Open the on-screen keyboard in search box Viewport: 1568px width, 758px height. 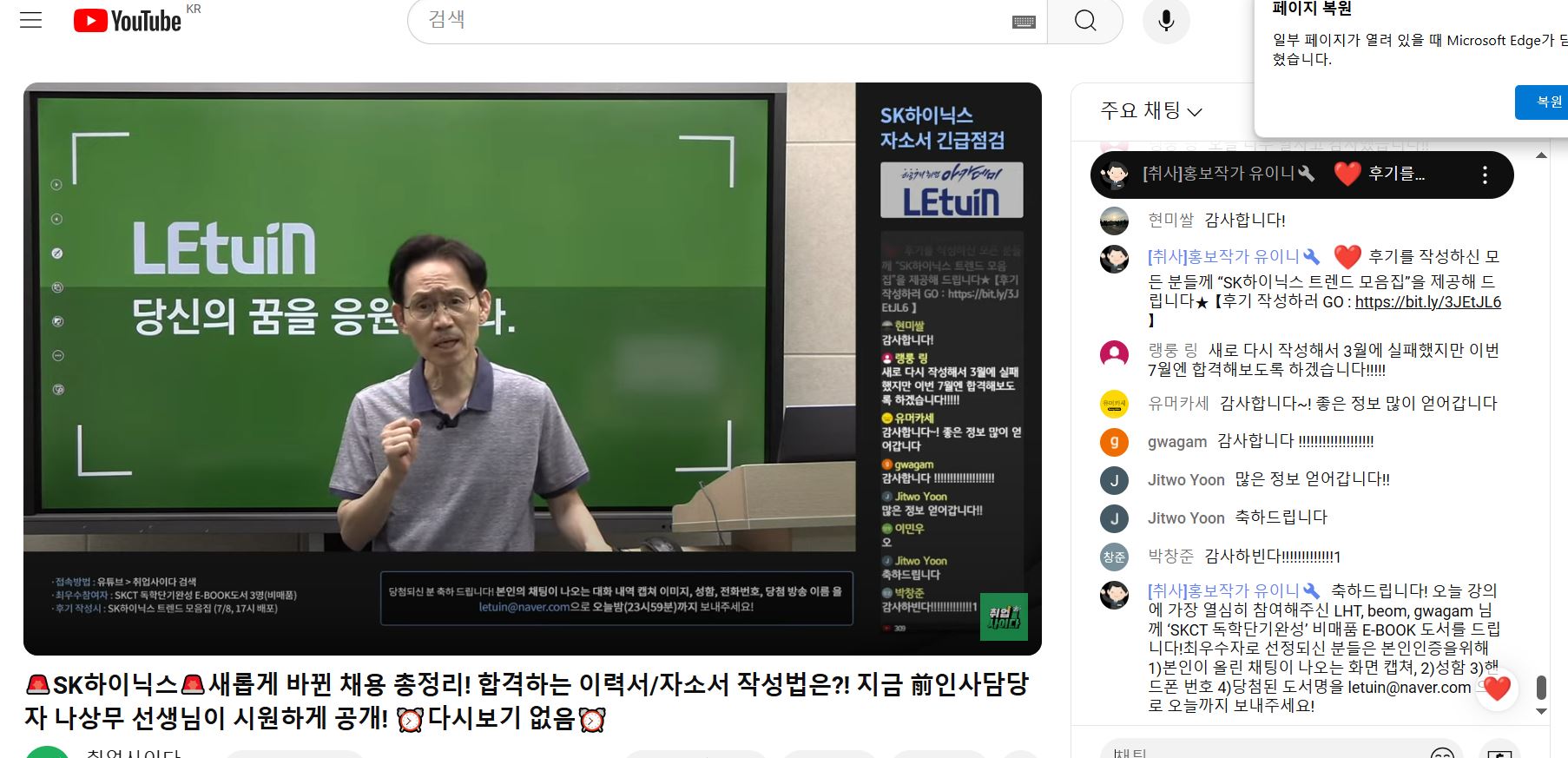tap(1024, 22)
